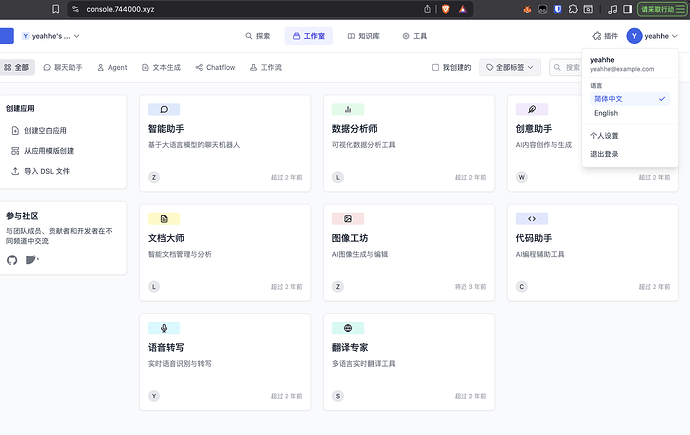Click the GitHub icon in community panel
Screen dimensions: 690x435
pos(12,260)
